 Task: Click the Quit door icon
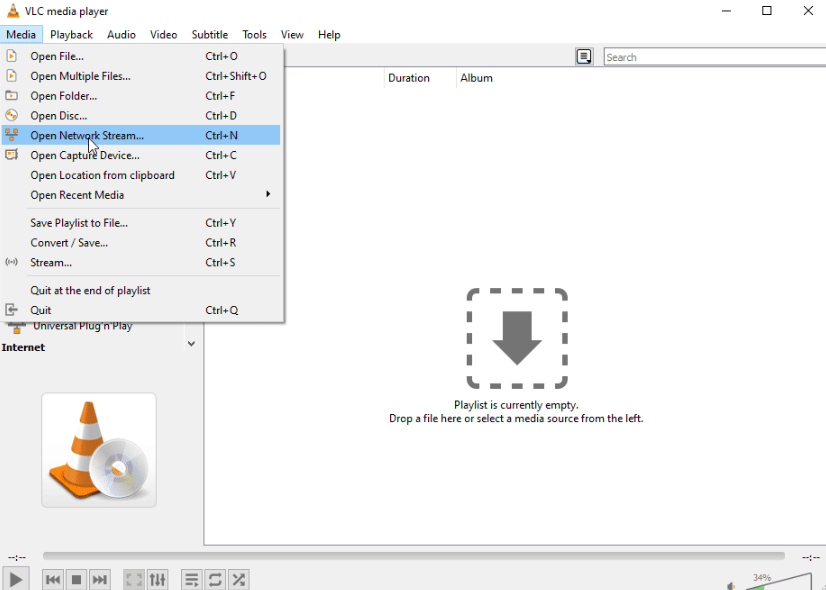click(12, 310)
